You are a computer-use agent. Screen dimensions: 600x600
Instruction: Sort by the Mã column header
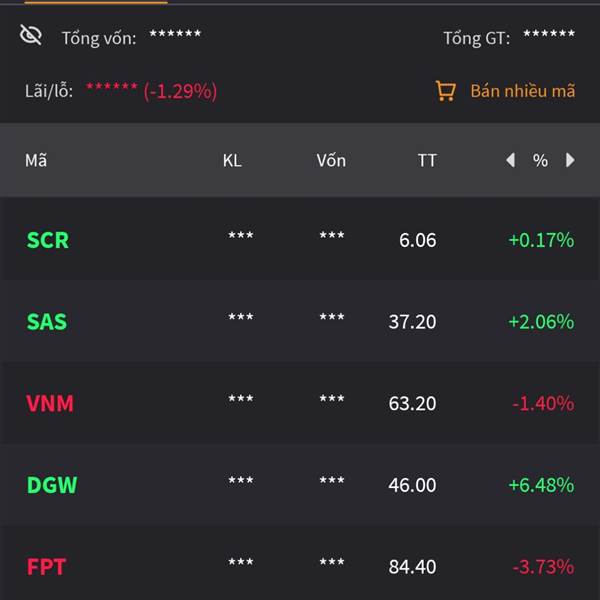pos(36,160)
